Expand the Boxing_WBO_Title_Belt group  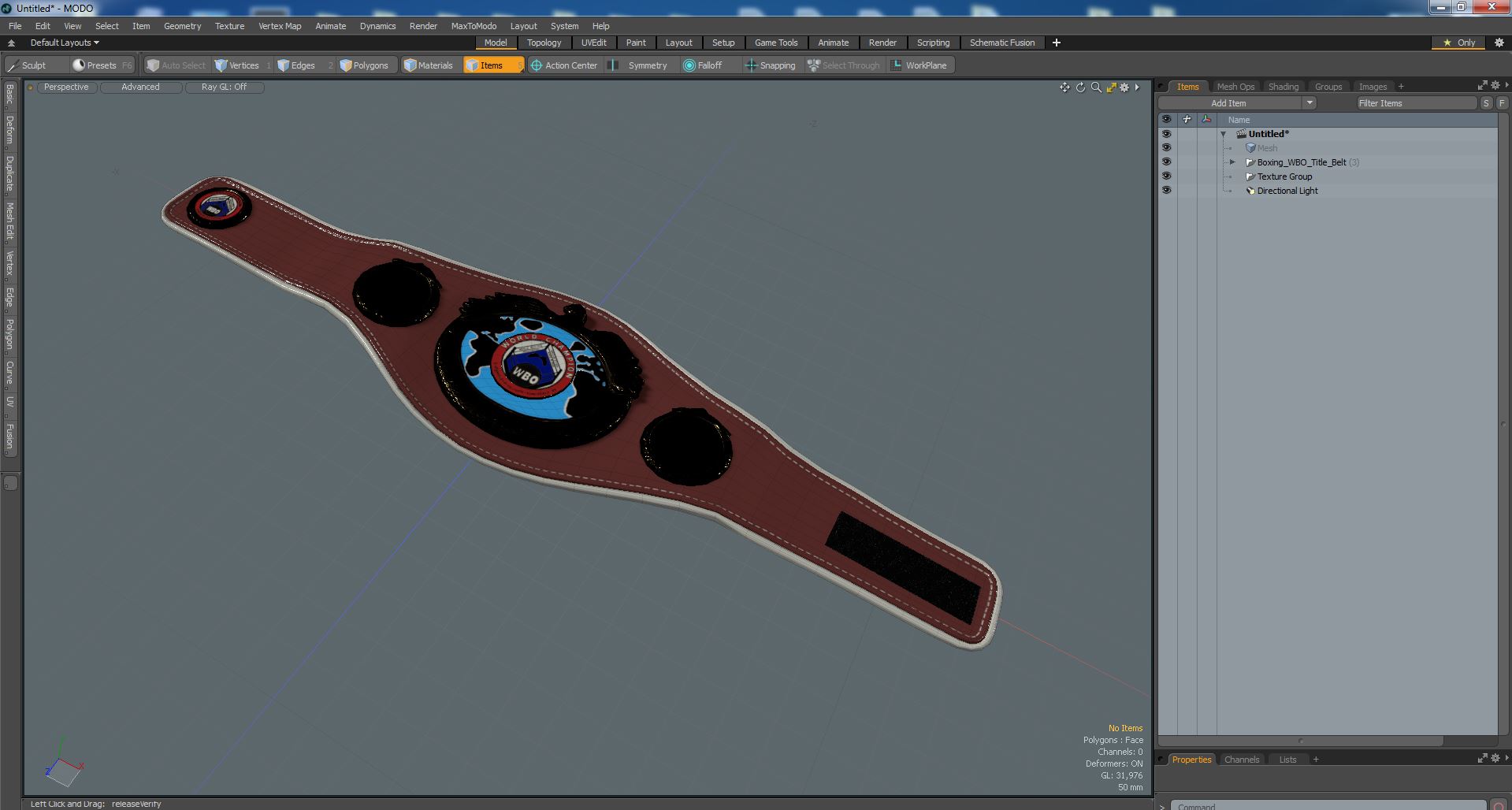(x=1233, y=162)
